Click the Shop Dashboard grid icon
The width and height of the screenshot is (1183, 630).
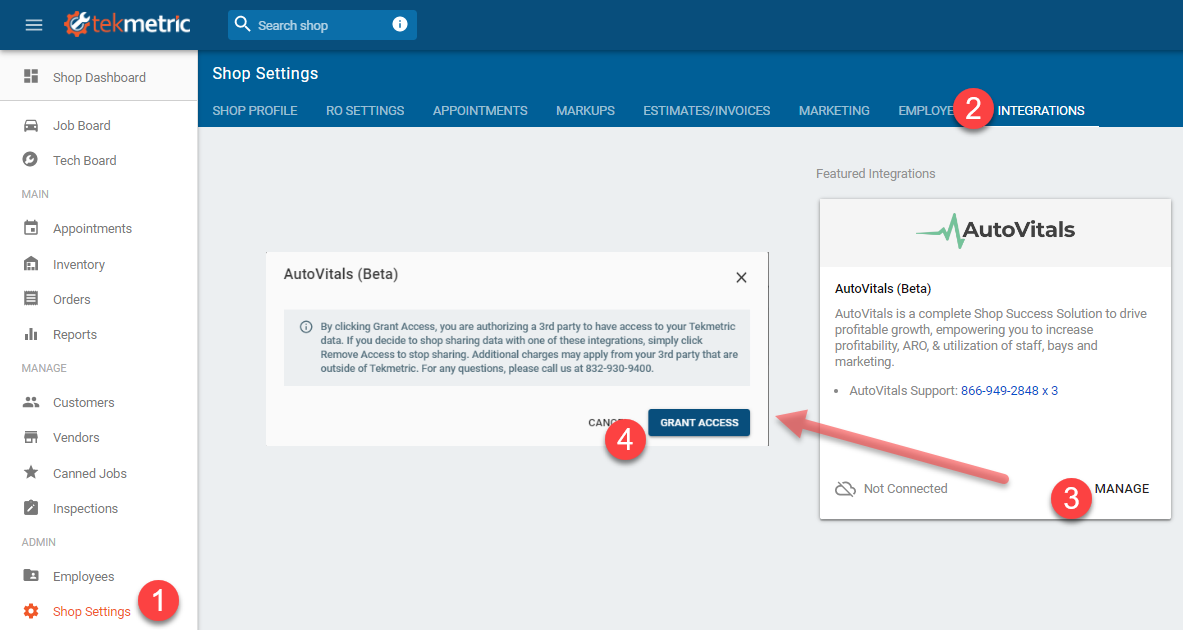pyautogui.click(x=31, y=76)
